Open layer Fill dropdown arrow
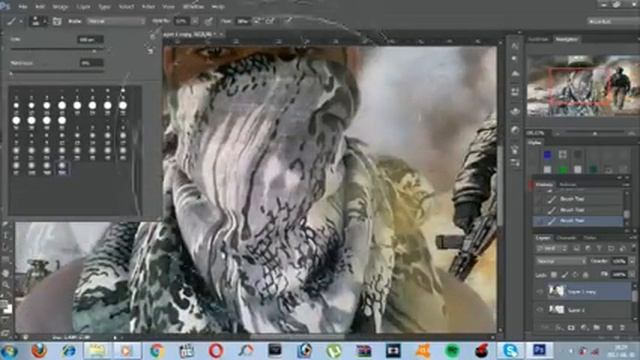This screenshot has height=360, width=640. point(632,275)
